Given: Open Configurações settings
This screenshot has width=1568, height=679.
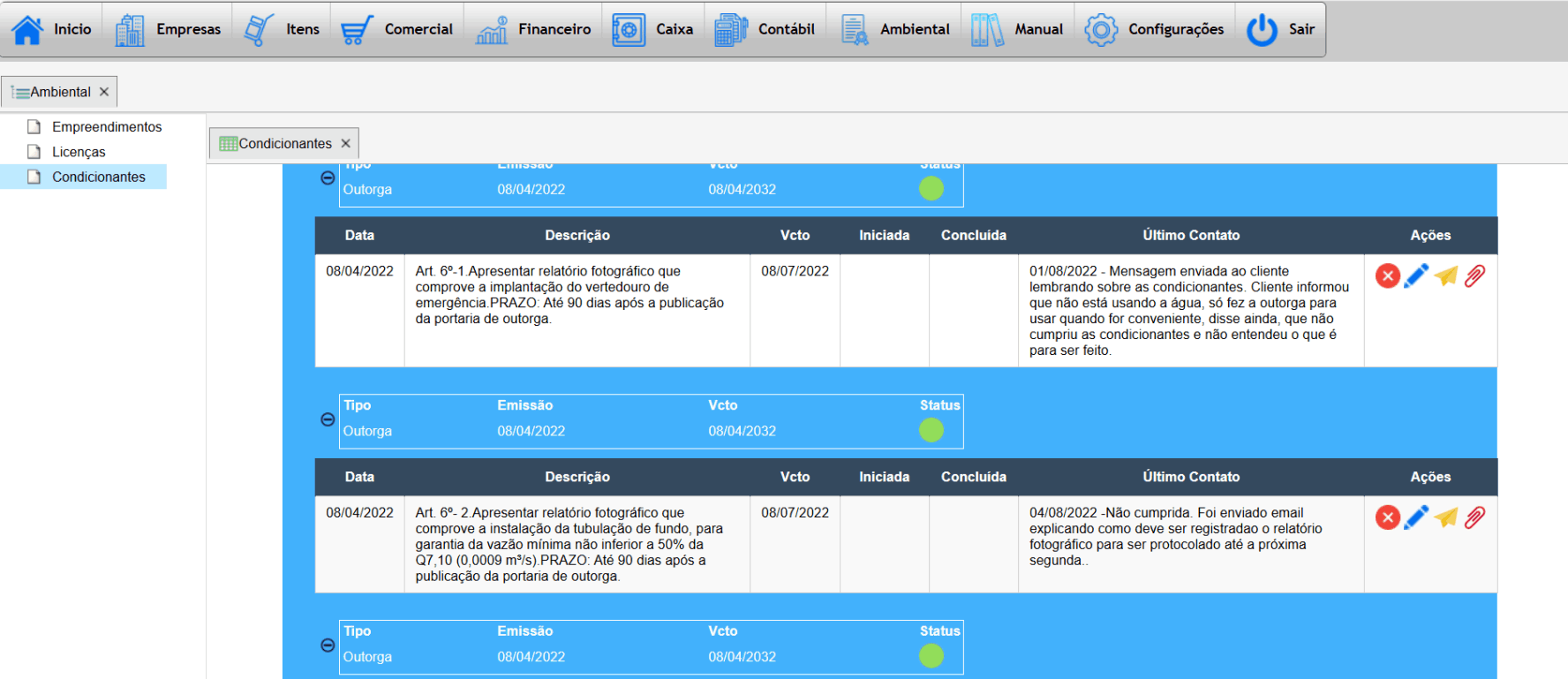Looking at the screenshot, I should 1155,29.
